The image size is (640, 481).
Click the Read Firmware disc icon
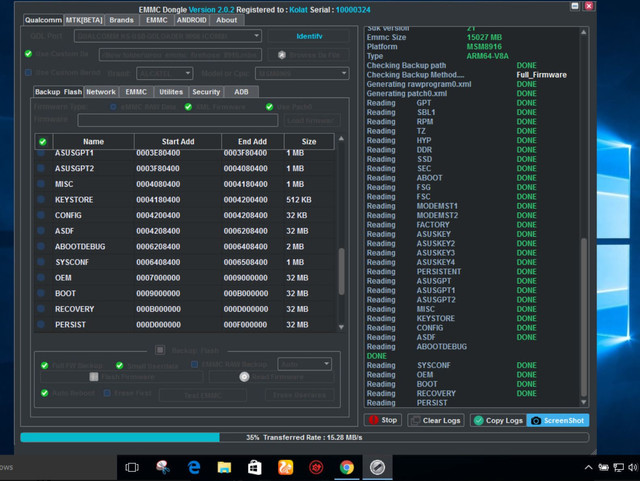pos(244,376)
